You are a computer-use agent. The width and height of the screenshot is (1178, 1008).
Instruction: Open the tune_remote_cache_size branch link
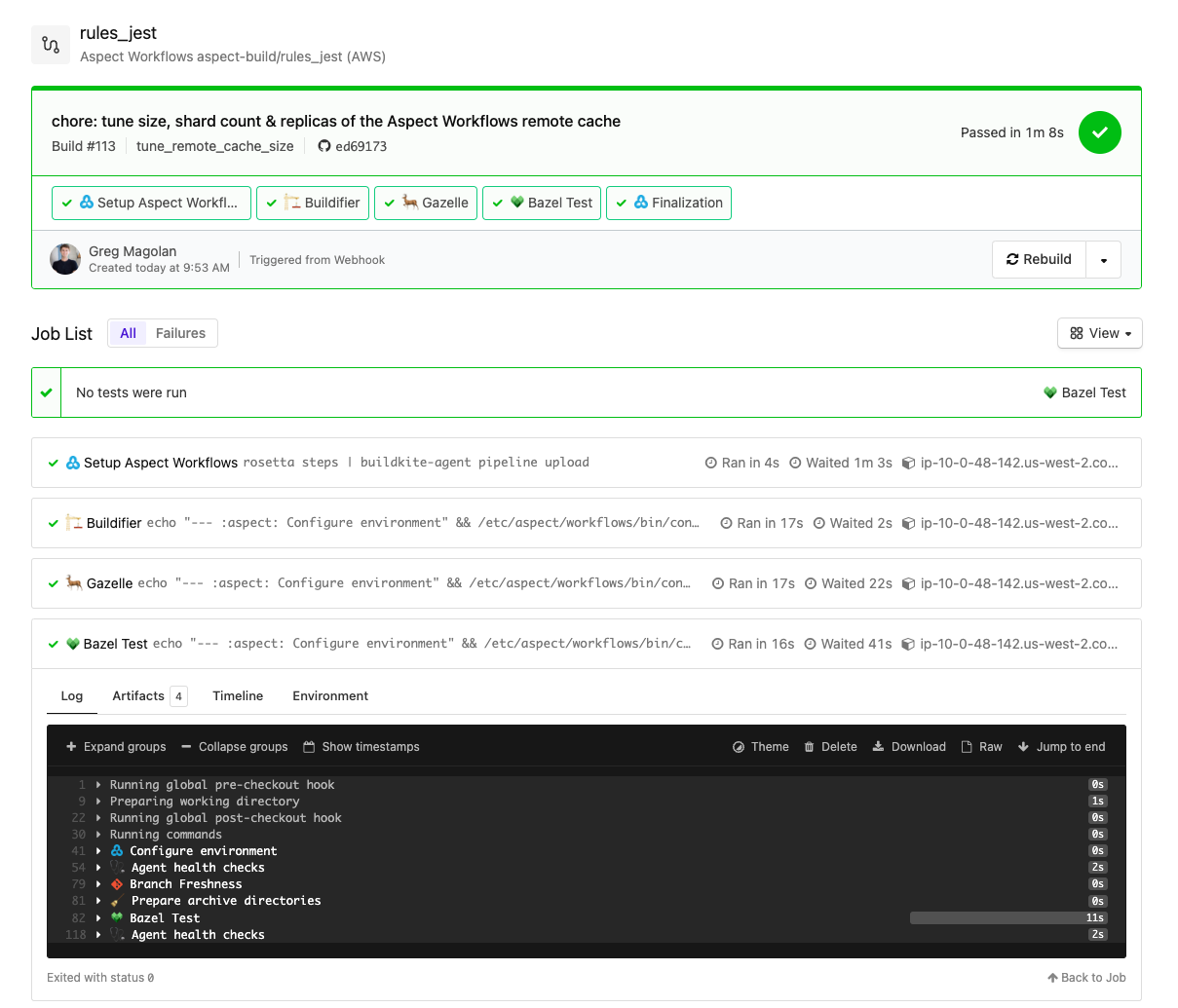[x=214, y=146]
